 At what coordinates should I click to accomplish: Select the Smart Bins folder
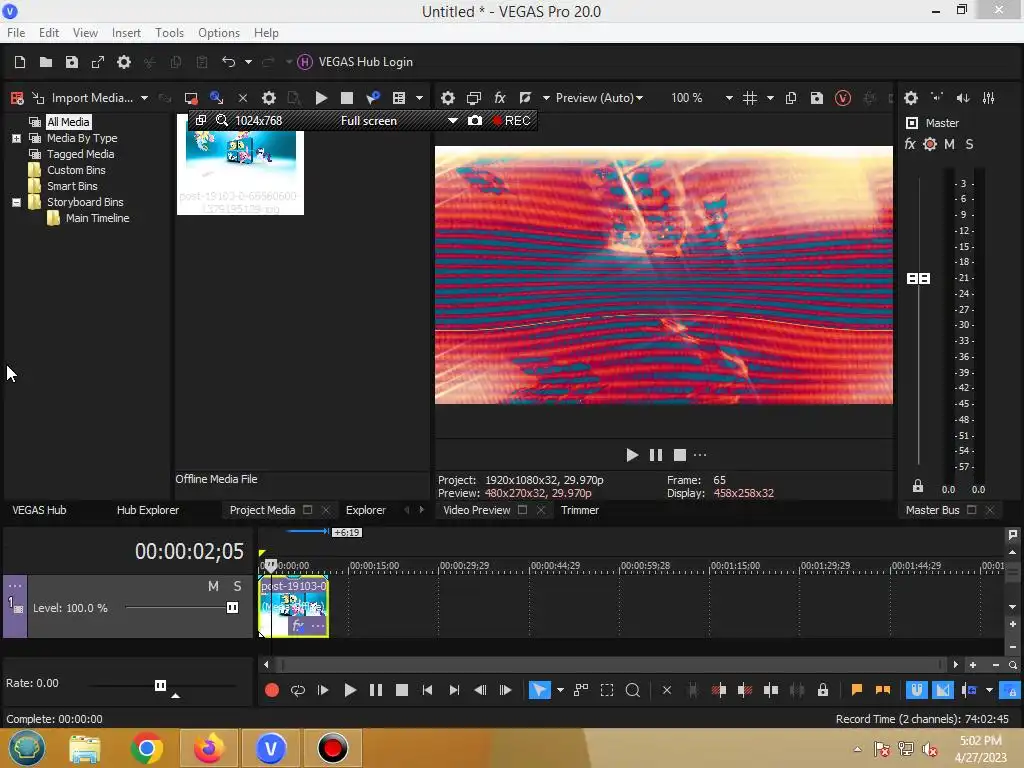click(x=72, y=186)
